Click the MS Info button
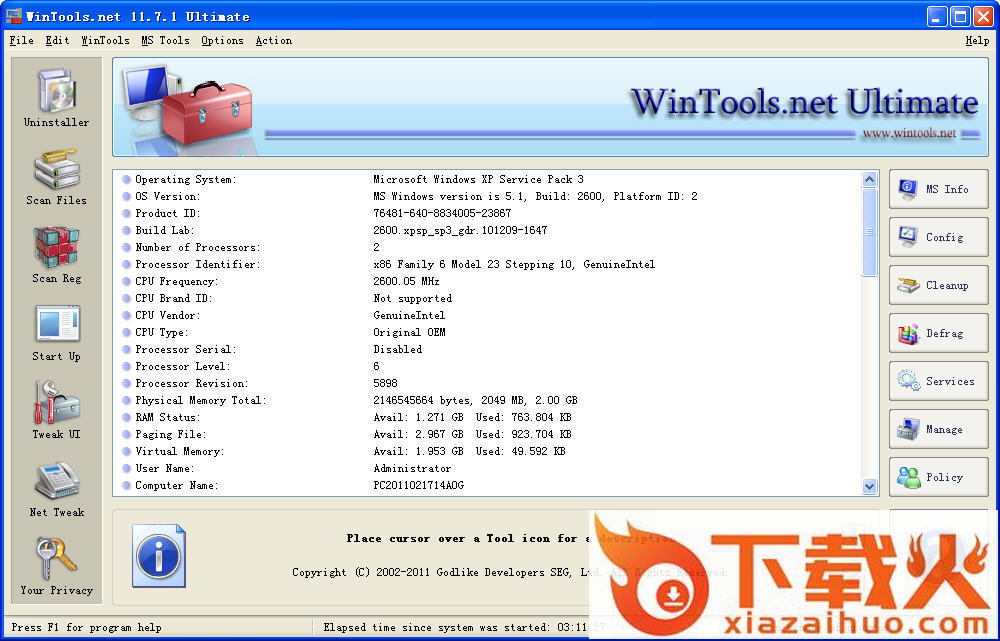 click(939, 189)
